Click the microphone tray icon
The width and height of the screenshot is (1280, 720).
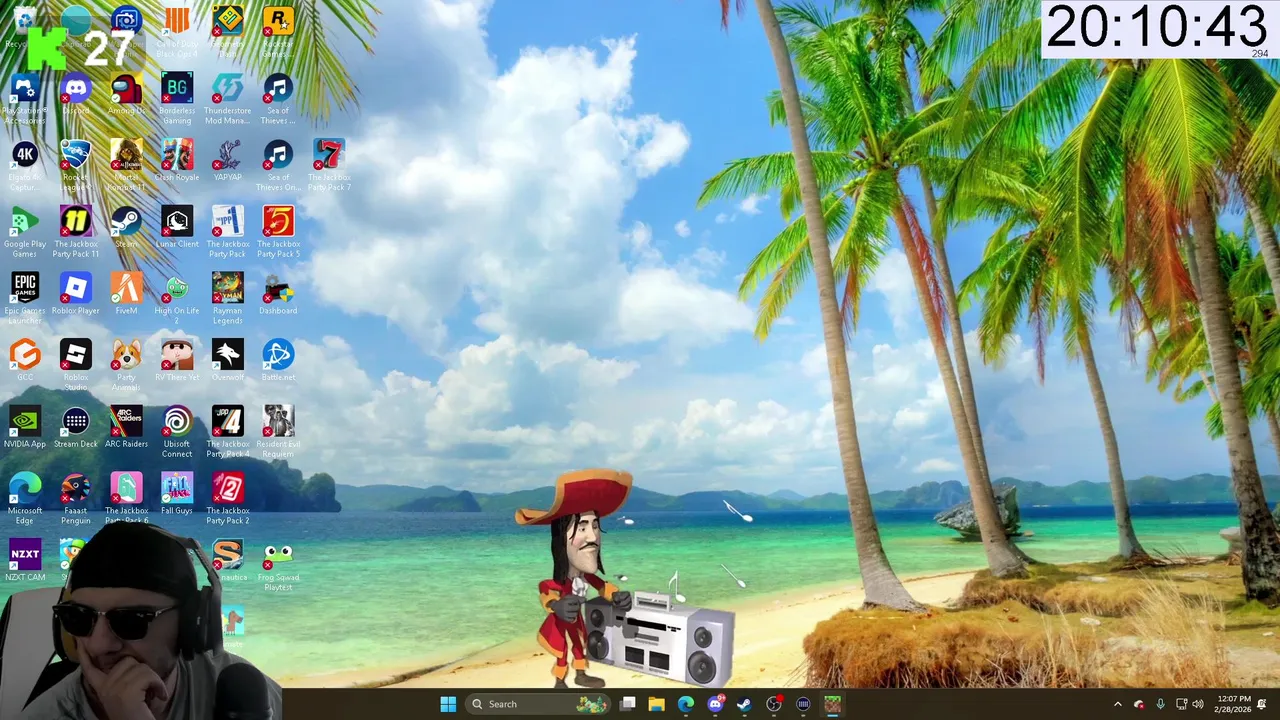point(1160,704)
